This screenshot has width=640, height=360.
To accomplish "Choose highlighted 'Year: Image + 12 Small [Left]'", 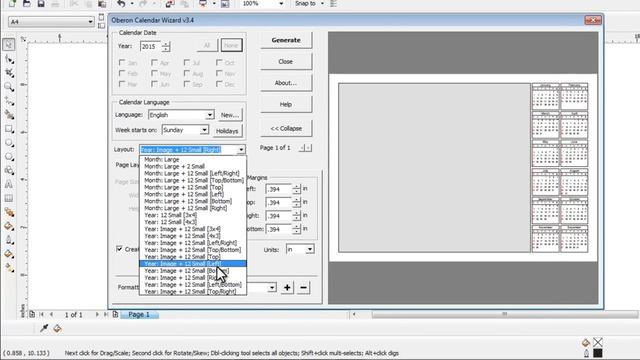I will 193,264.
